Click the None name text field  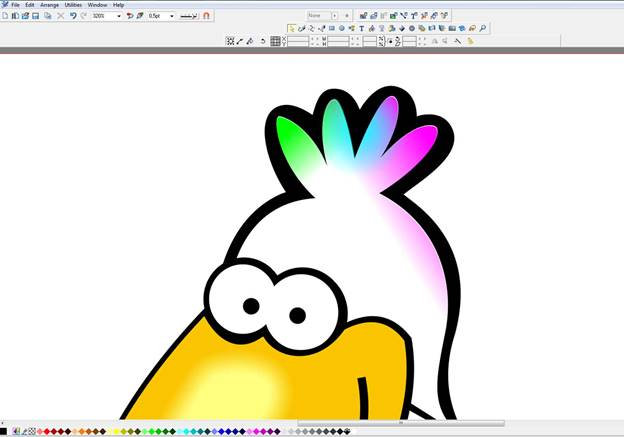coord(319,16)
